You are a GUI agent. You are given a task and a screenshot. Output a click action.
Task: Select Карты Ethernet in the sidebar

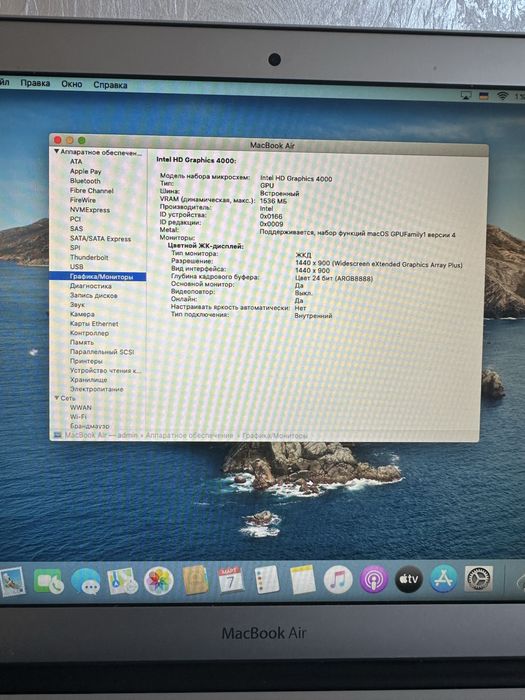click(94, 323)
